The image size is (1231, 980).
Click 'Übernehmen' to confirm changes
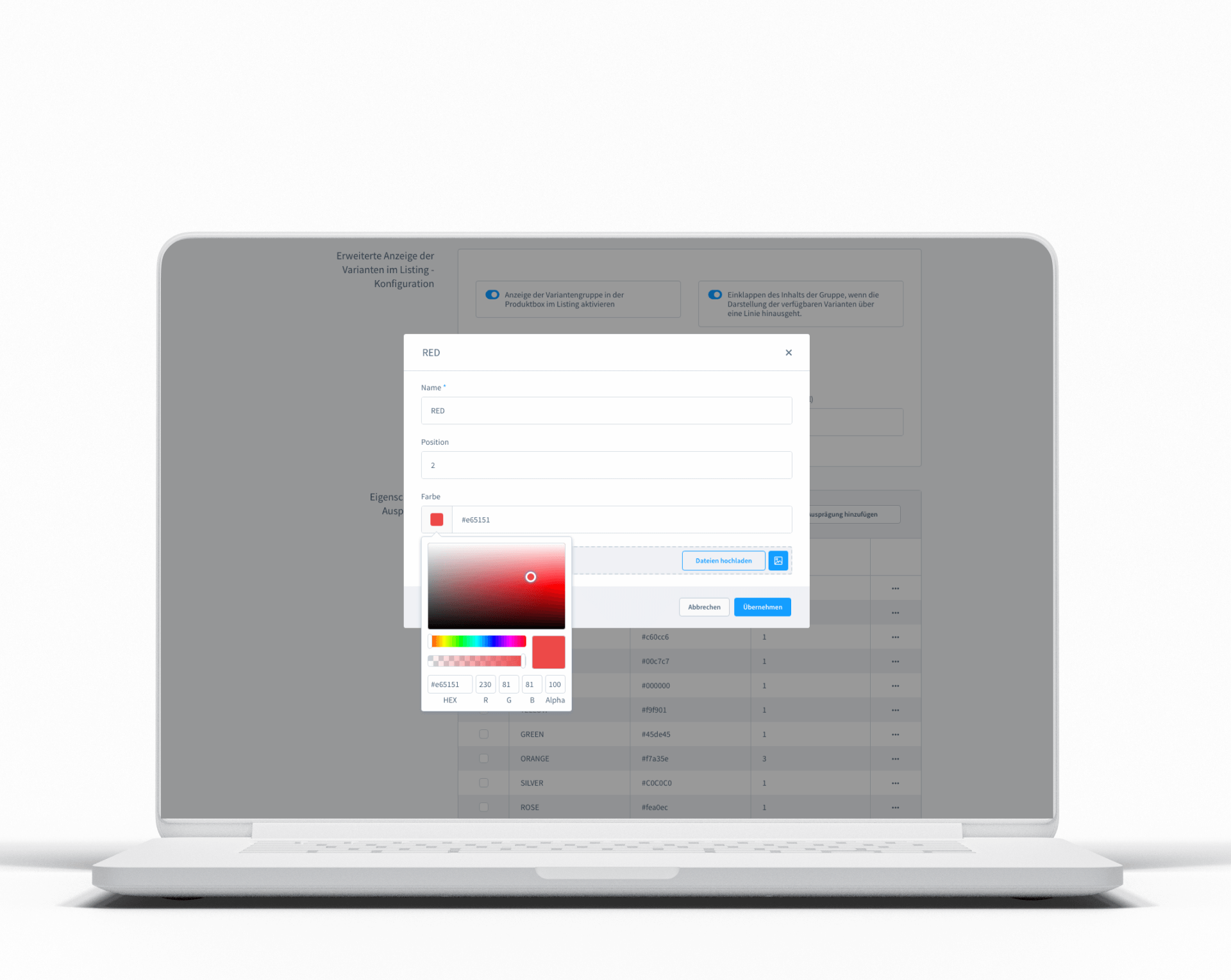coord(763,607)
